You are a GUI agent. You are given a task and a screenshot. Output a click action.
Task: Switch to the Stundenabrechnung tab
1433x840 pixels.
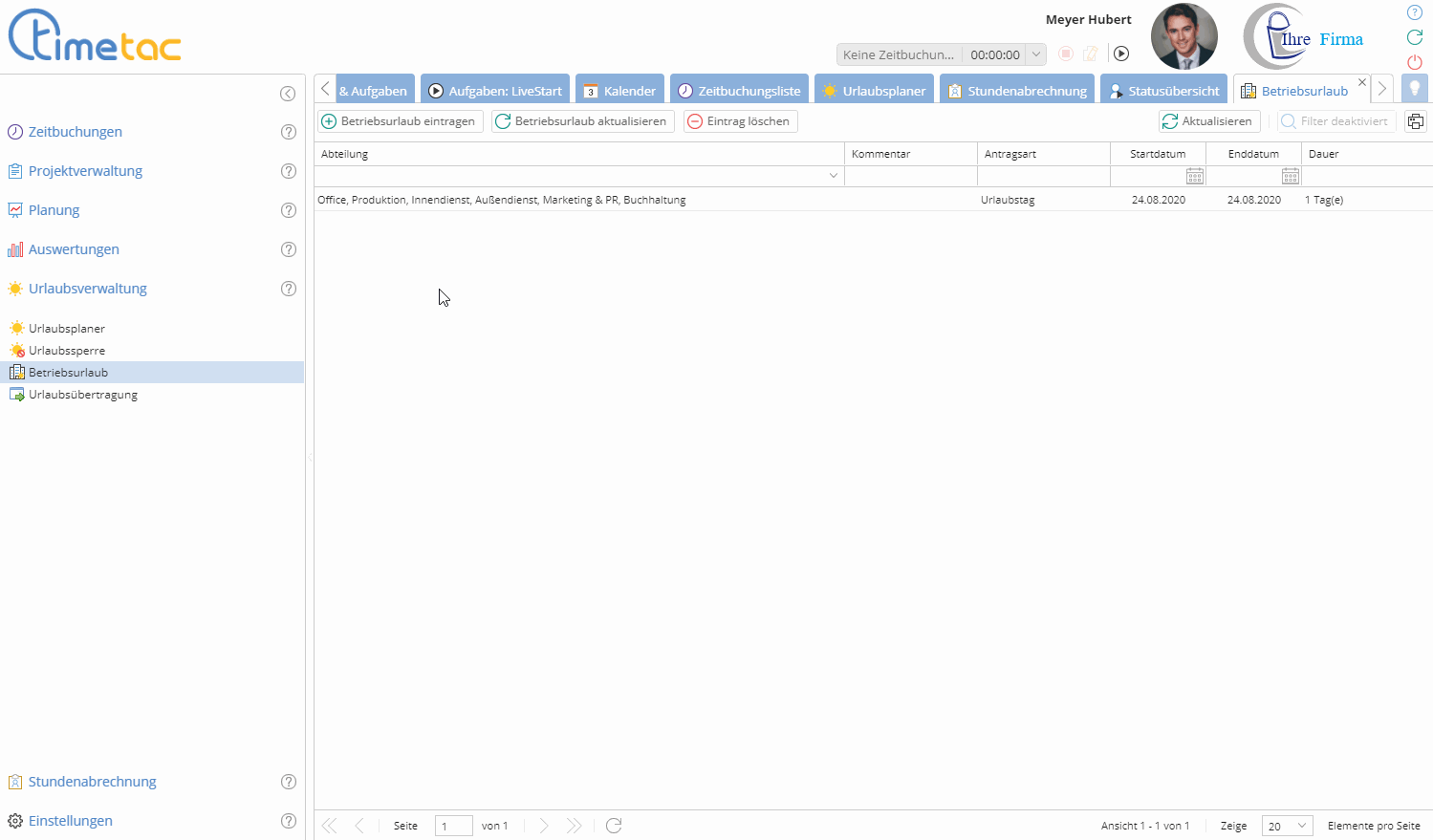(1017, 91)
